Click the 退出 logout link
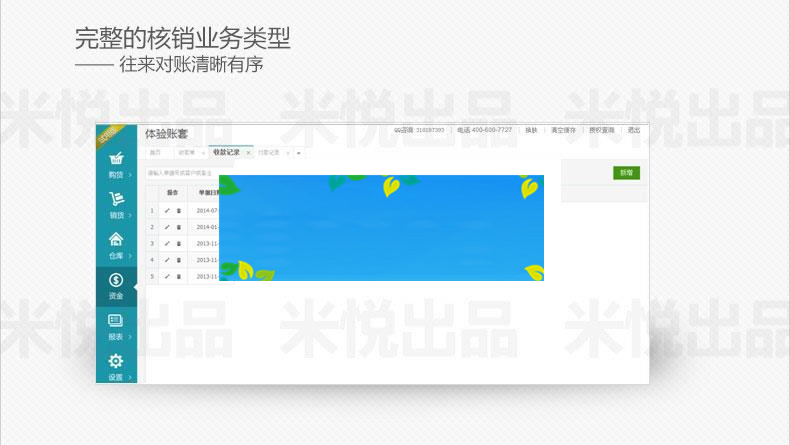Viewport: 790px width, 445px height. tap(633, 130)
